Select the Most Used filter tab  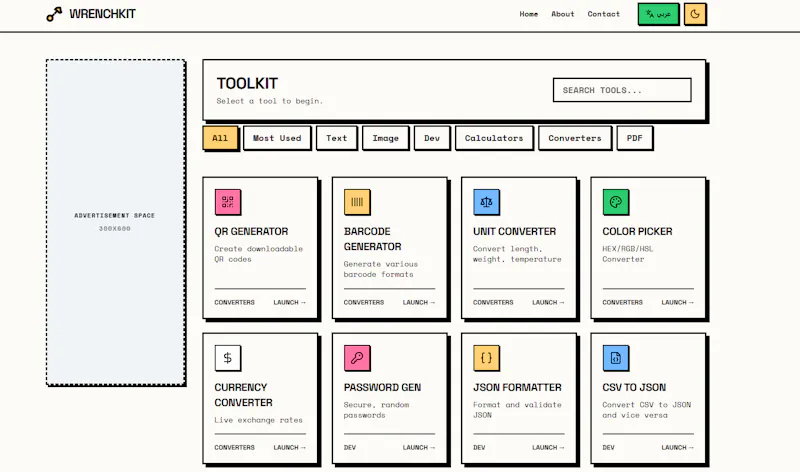[x=277, y=138]
